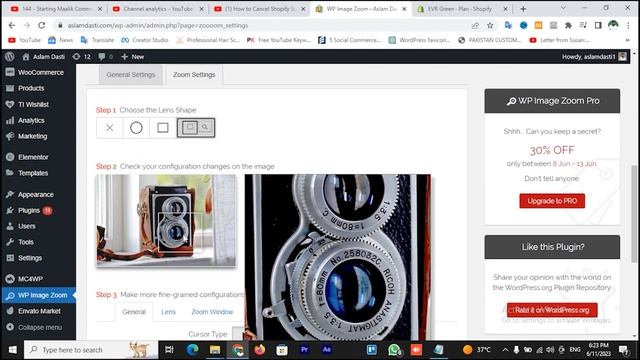
Task: Select the no-lens X shape option
Action: [x=109, y=128]
